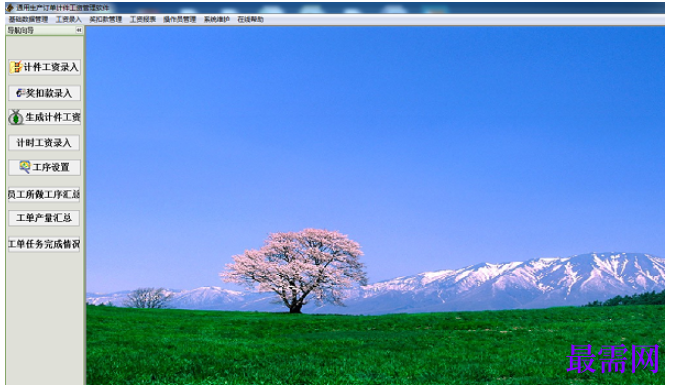Click the 生成计件工资 button
The height and width of the screenshot is (390, 678).
(44, 117)
